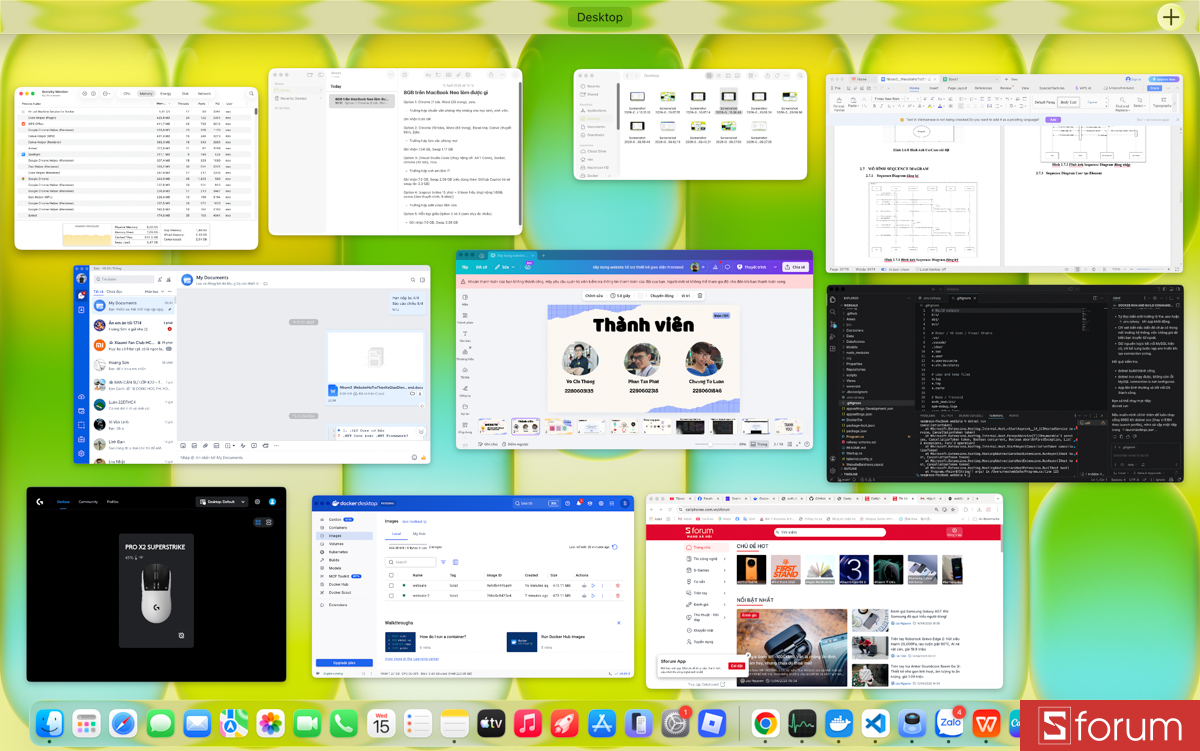This screenshot has width=1200, height=751.
Task: Select the PRO X2 SUPERSTRIKE mouse card
Action: (158, 590)
